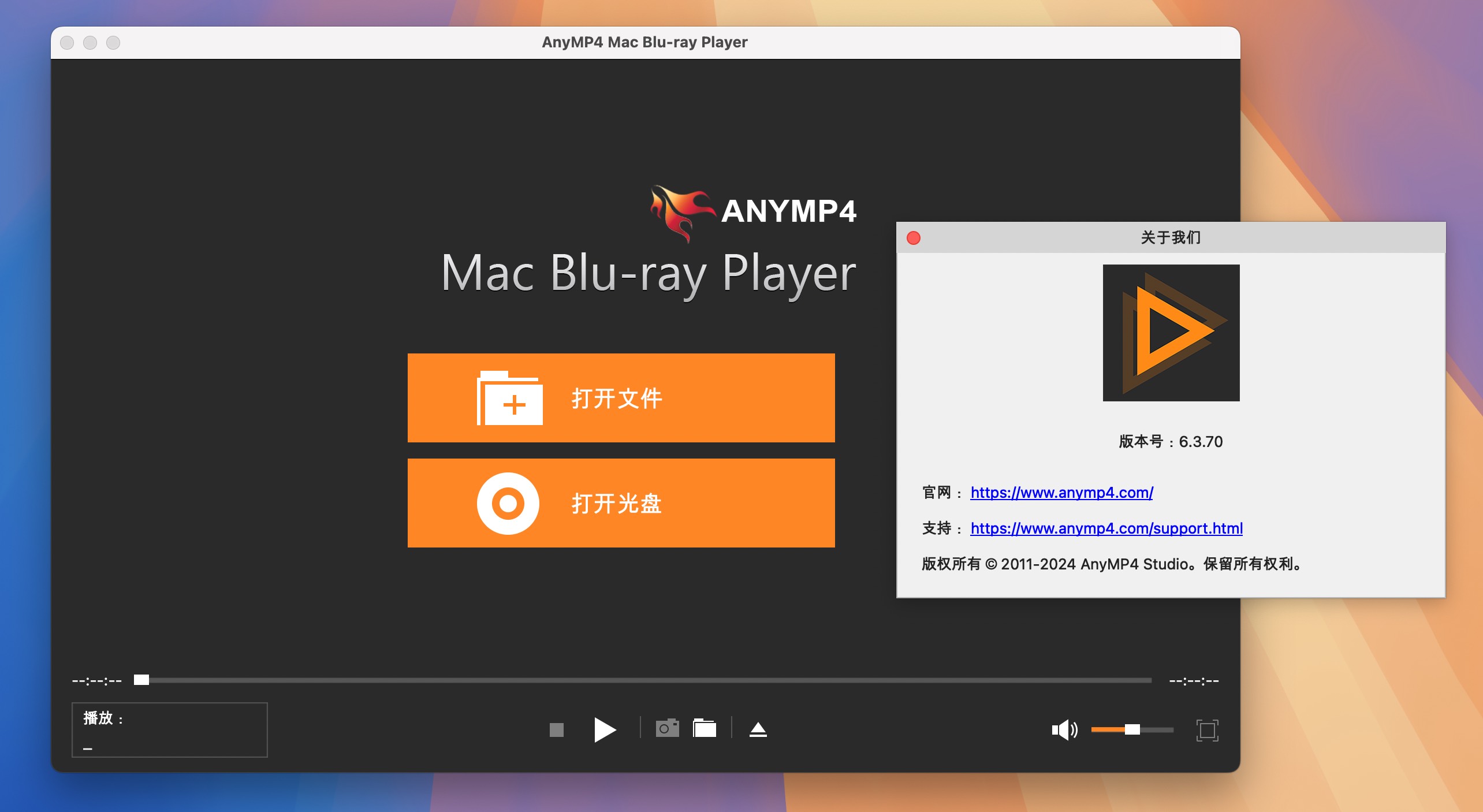
Task: Click the copyright line 版权所有 © 2011-2024 AnyMP4 Studio
Action: click(1111, 564)
